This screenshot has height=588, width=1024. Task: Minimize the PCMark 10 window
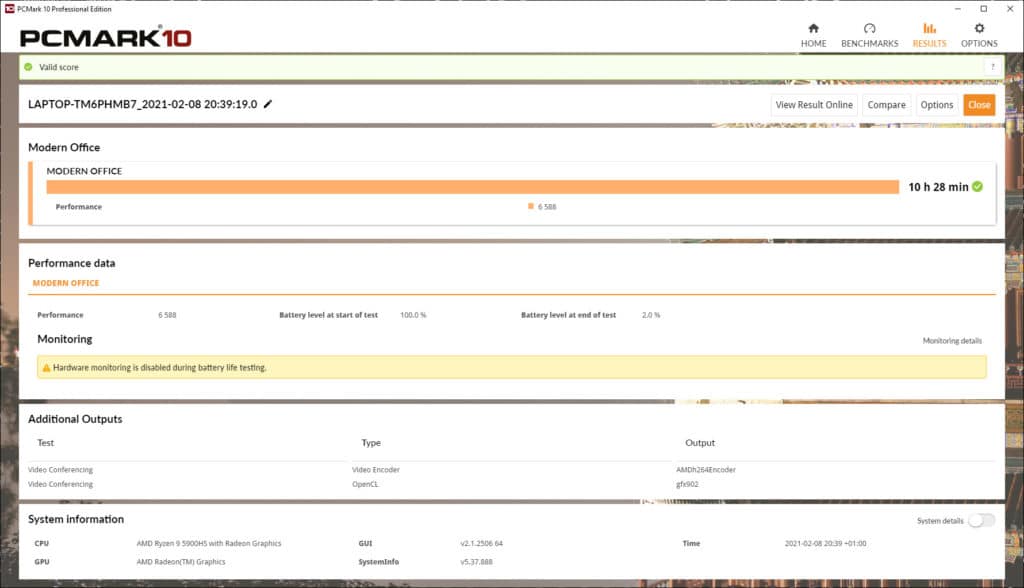coord(957,9)
